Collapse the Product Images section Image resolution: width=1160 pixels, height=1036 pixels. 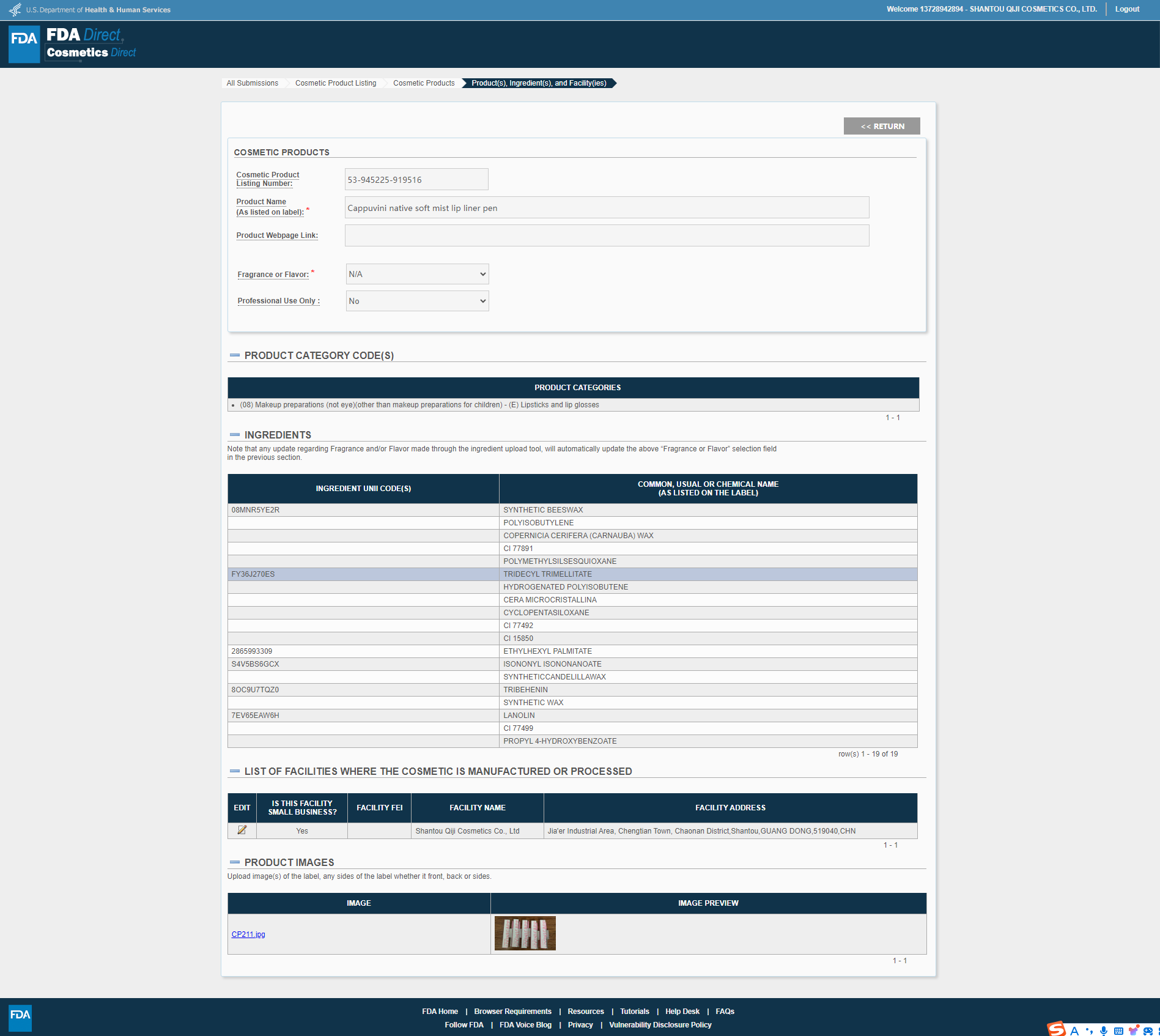(235, 862)
